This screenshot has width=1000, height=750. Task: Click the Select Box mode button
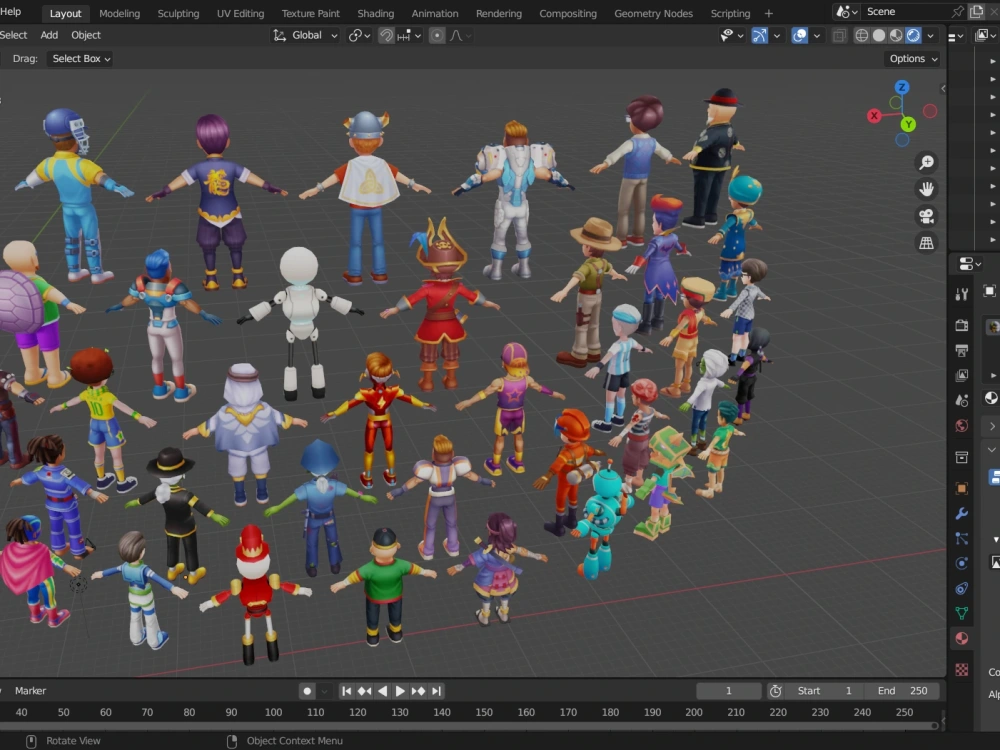coord(79,58)
